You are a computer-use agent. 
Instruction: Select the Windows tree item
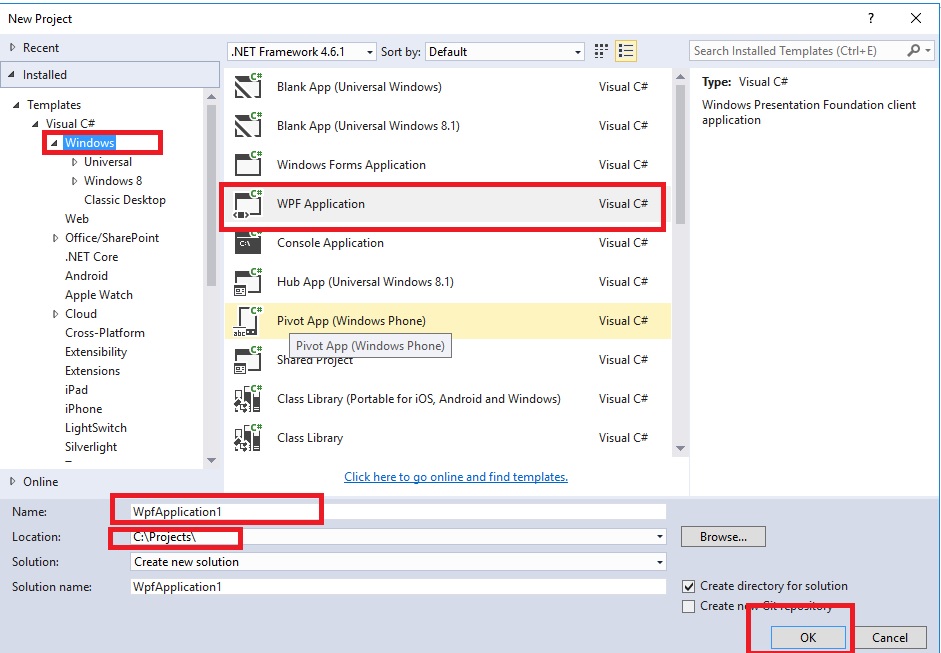pos(89,143)
